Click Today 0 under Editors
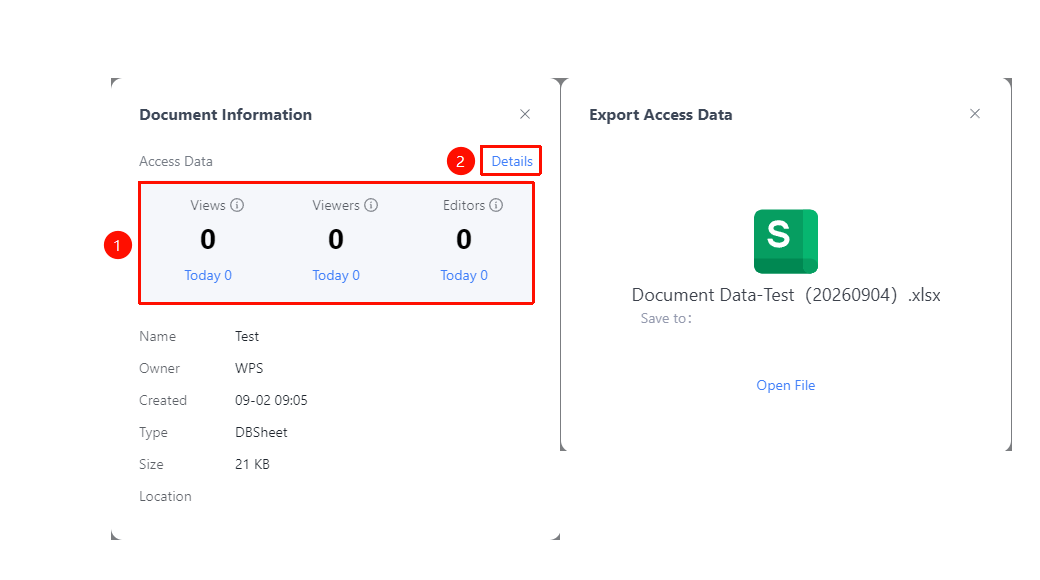 (464, 275)
